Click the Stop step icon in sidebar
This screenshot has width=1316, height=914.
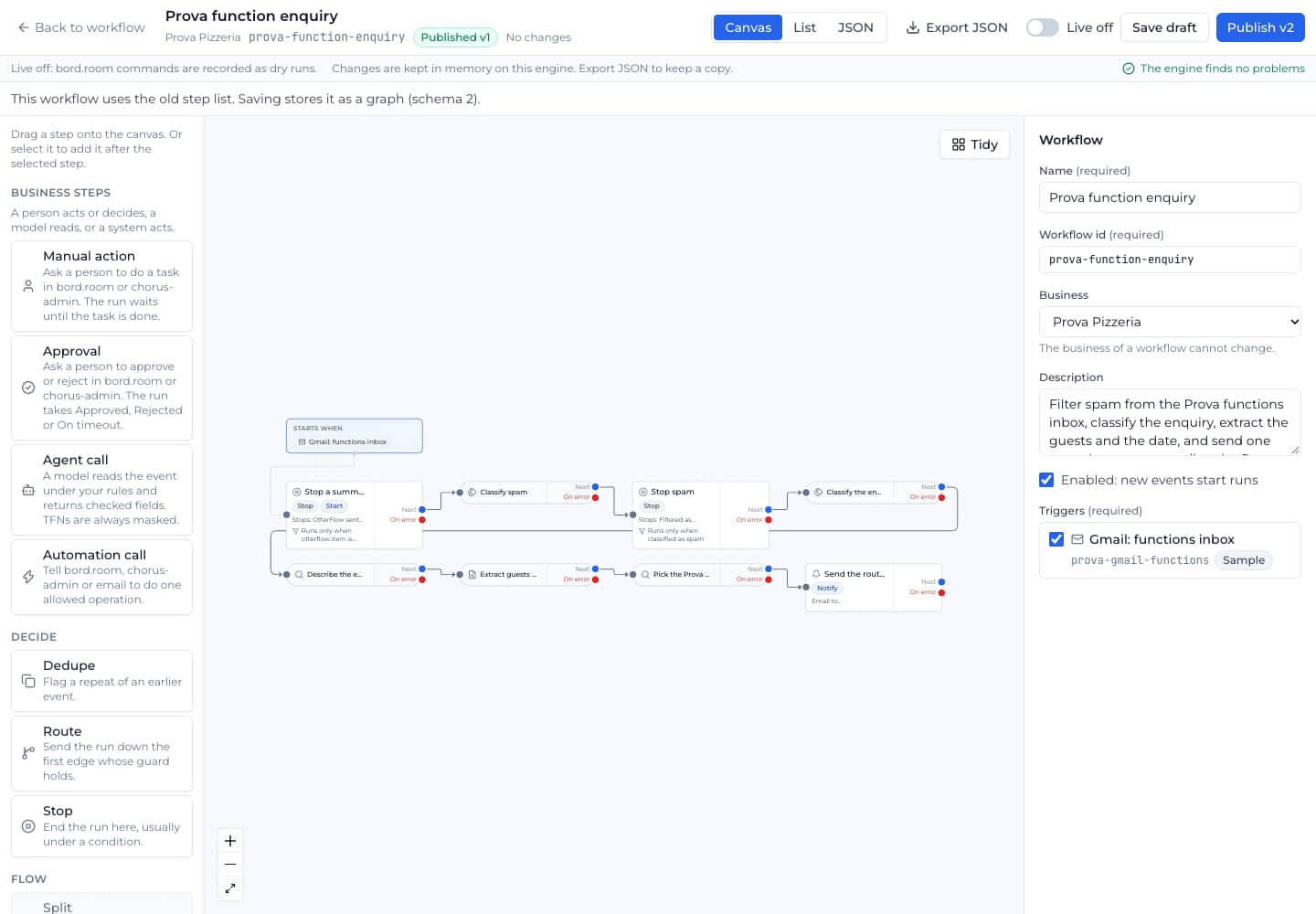[x=28, y=826]
